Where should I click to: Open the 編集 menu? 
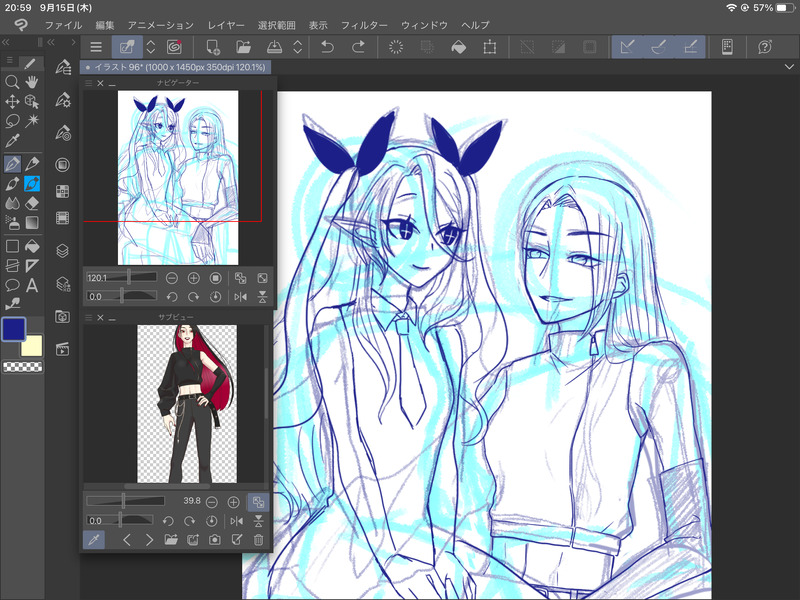click(x=105, y=25)
